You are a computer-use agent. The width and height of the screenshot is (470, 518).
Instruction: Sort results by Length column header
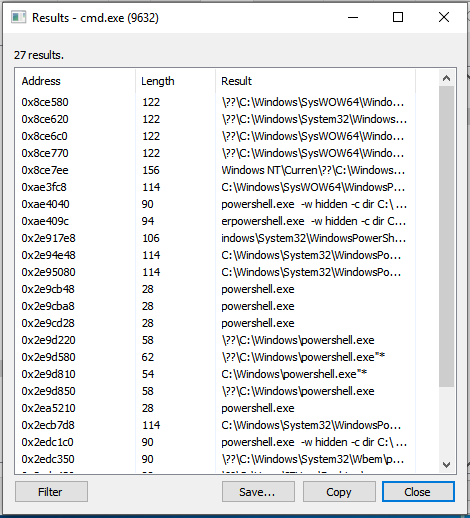(x=176, y=81)
